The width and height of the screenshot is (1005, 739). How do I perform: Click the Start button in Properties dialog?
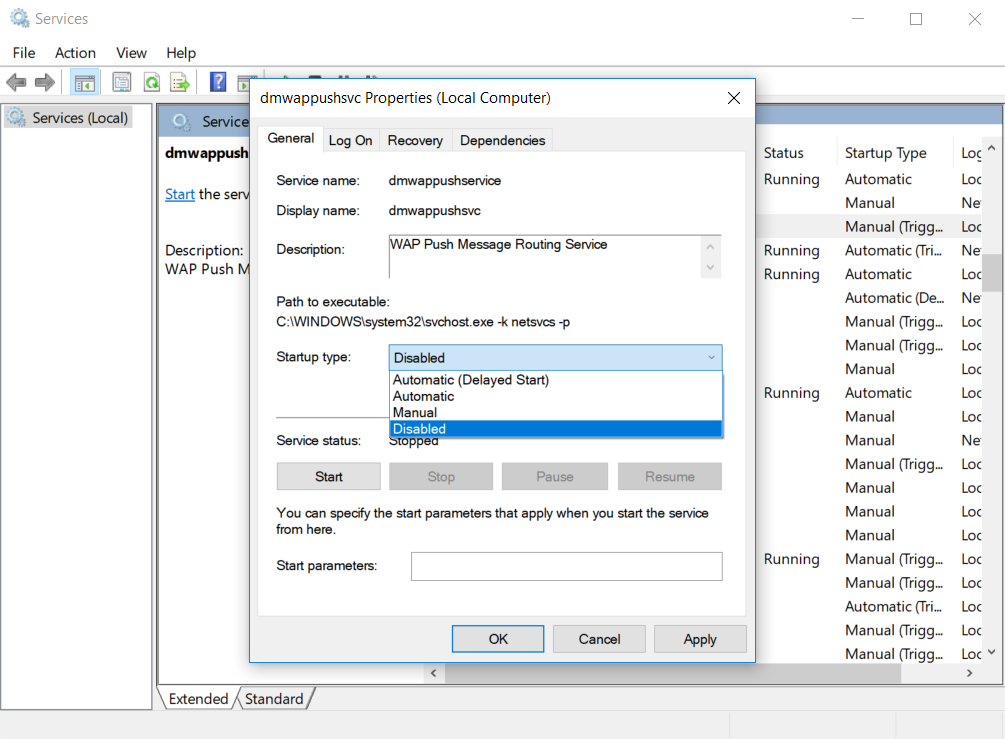point(329,476)
